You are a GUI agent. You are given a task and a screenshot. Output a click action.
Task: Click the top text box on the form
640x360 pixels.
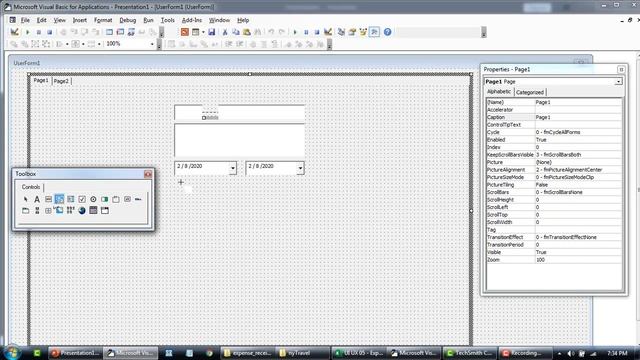(x=240, y=113)
